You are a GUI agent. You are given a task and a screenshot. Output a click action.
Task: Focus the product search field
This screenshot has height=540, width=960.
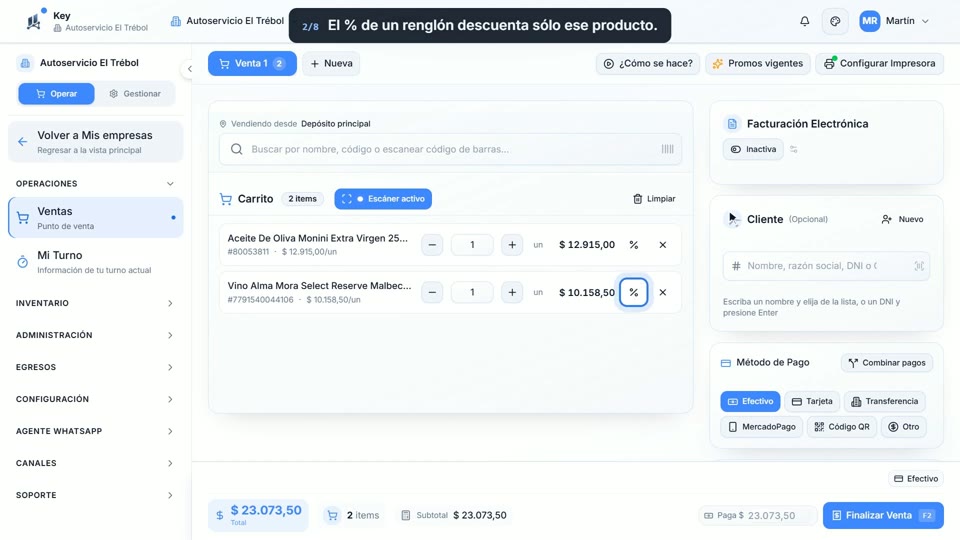(450, 149)
